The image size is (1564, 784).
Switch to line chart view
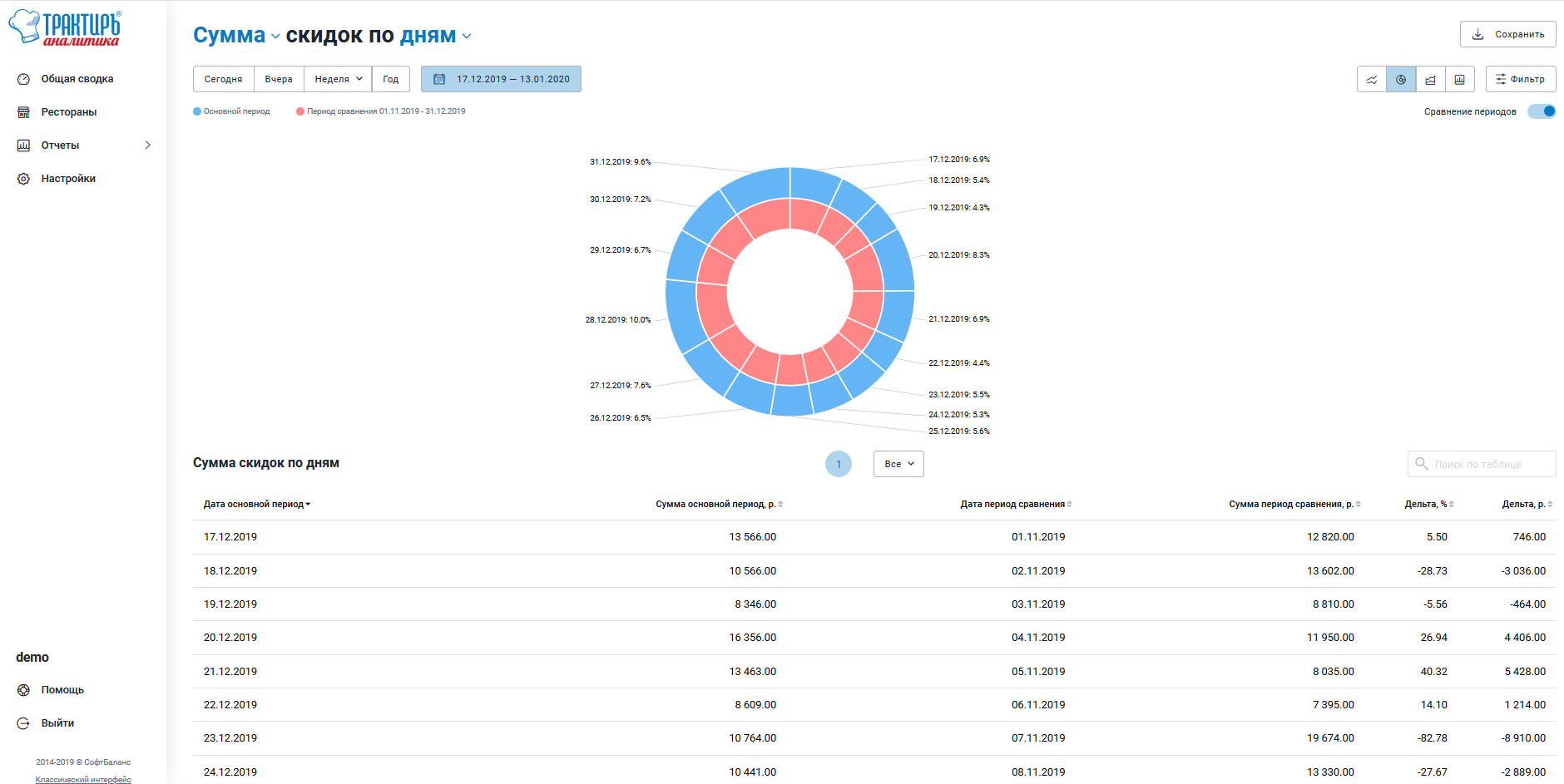pyautogui.click(x=1372, y=80)
